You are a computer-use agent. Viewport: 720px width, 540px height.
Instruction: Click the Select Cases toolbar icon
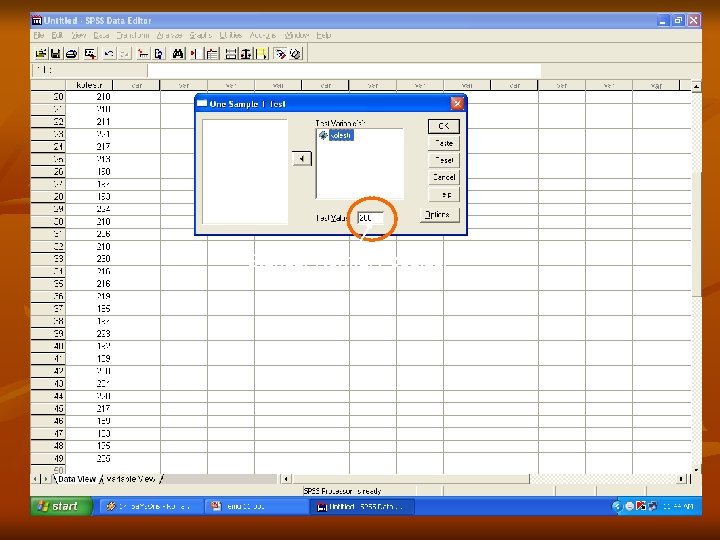[x=262, y=54]
